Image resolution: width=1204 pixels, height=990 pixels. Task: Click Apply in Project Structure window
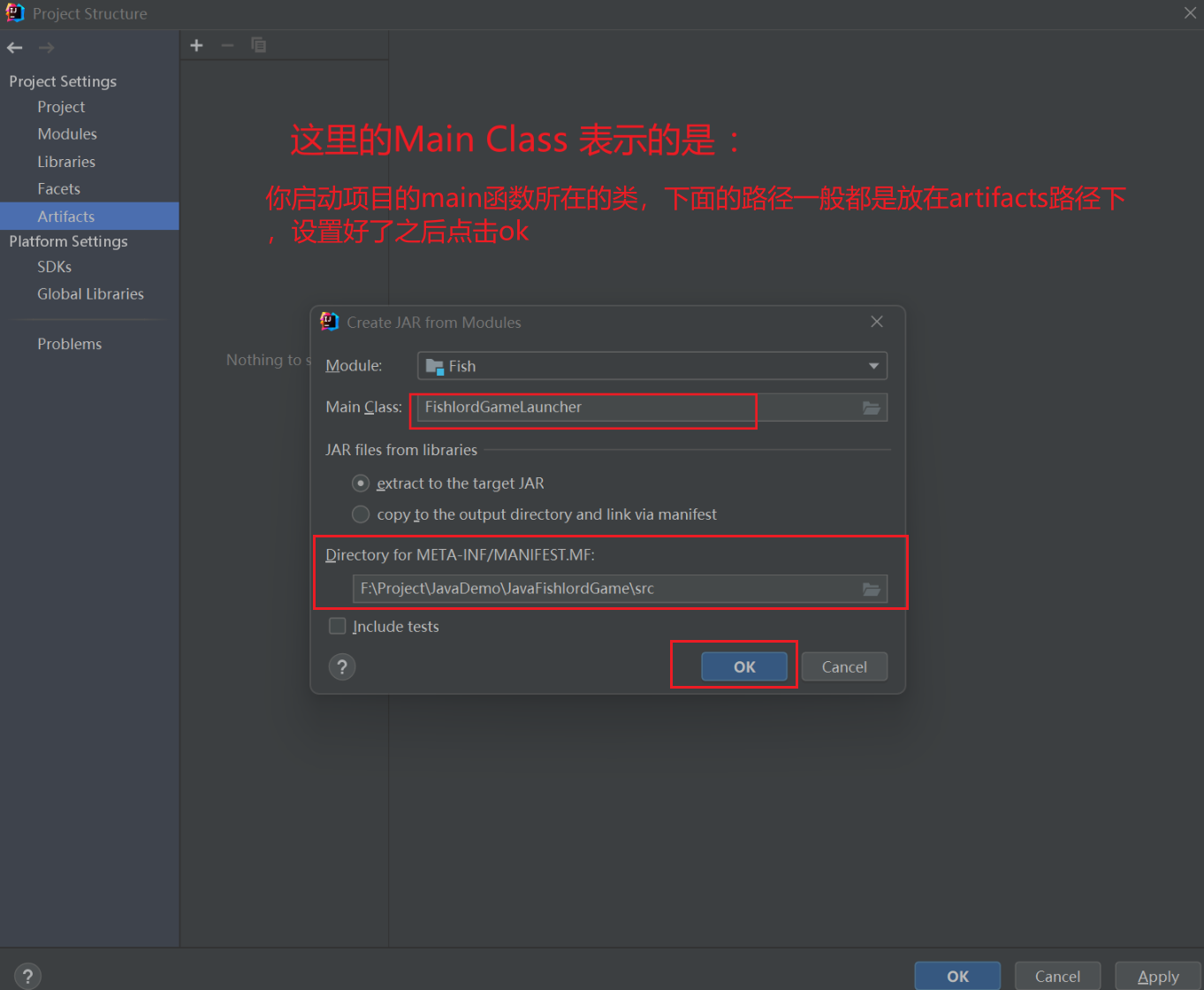point(1158,976)
